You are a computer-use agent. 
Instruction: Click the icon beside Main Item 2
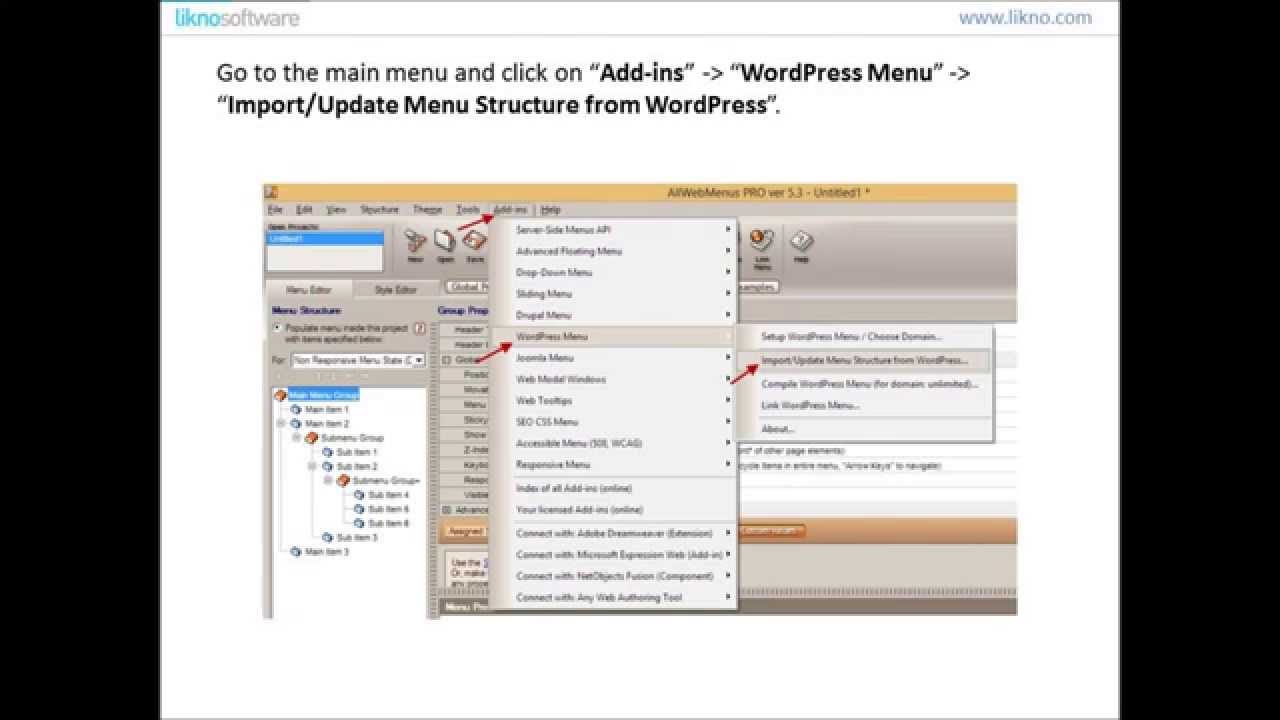296,423
